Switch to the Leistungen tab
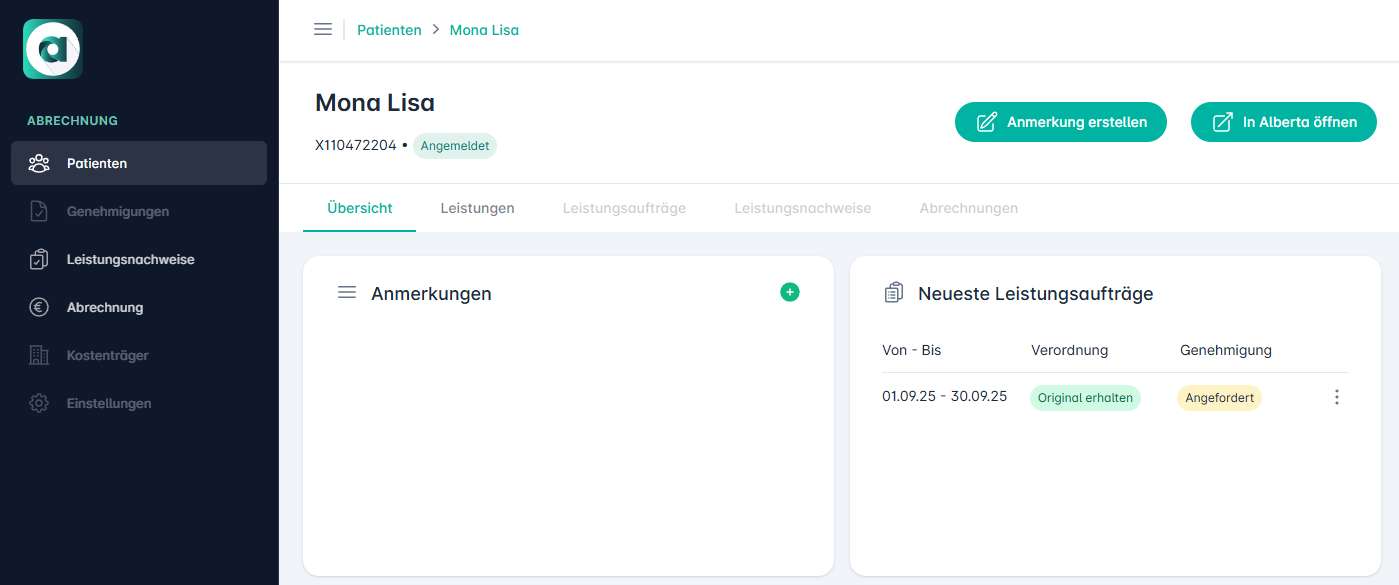The height and width of the screenshot is (585, 1399). (477, 208)
